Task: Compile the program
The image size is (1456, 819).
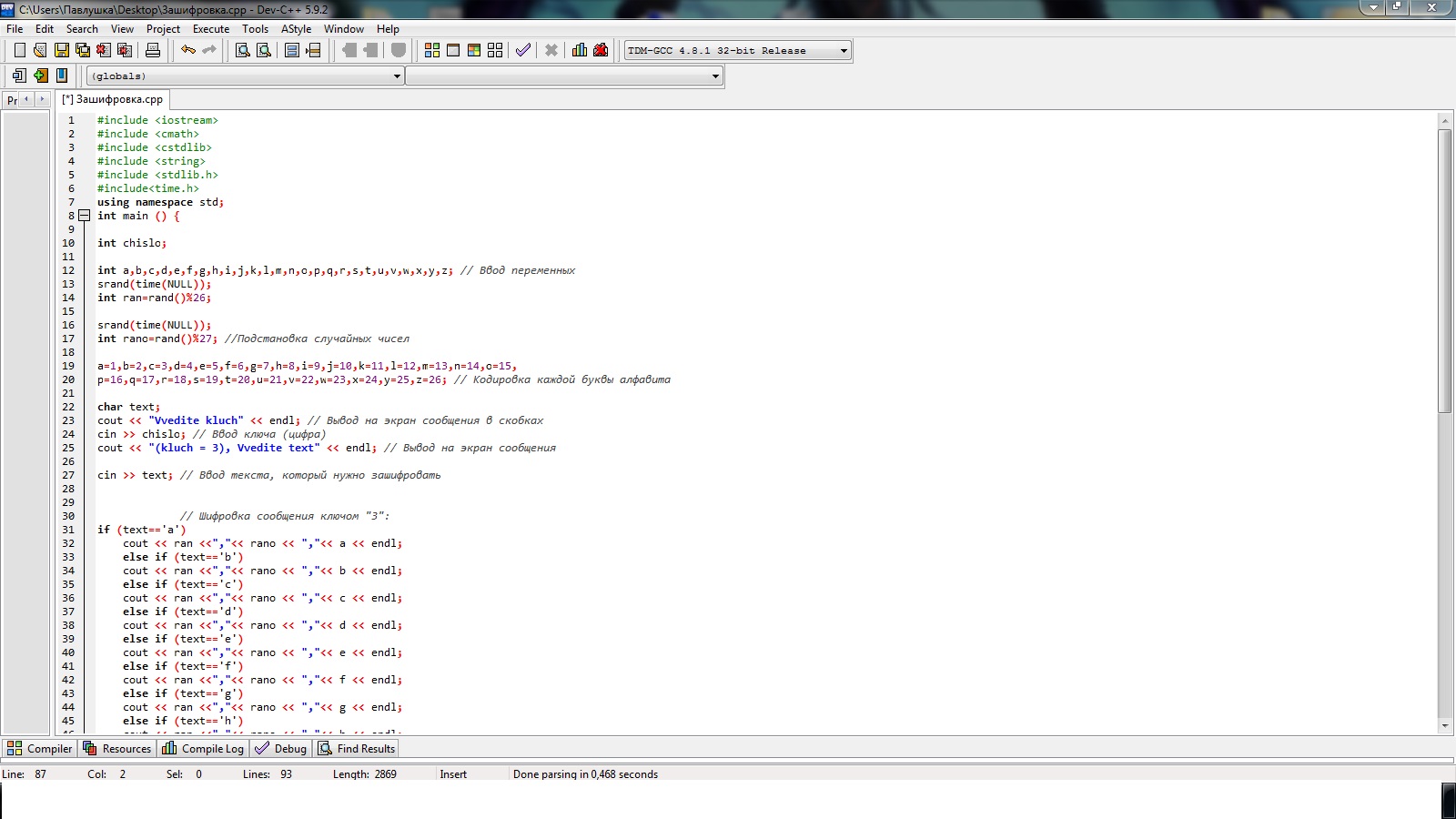Action: pyautogui.click(x=432, y=50)
